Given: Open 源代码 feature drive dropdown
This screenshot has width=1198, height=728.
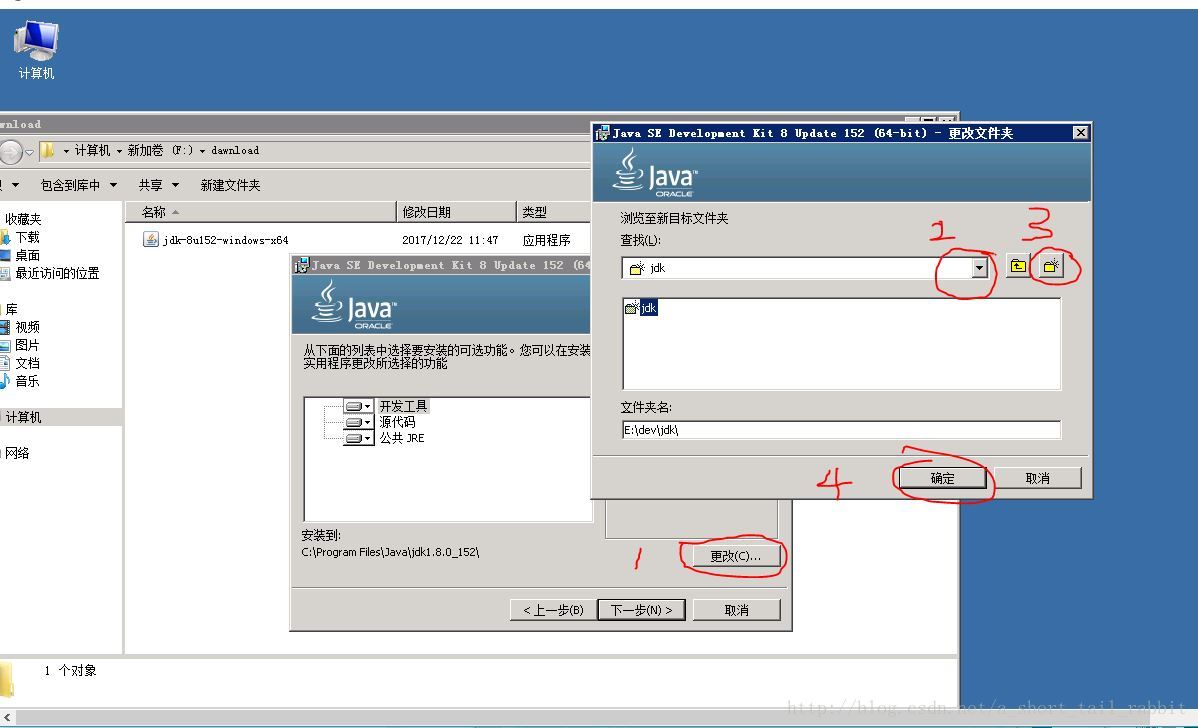Looking at the screenshot, I should (358, 422).
